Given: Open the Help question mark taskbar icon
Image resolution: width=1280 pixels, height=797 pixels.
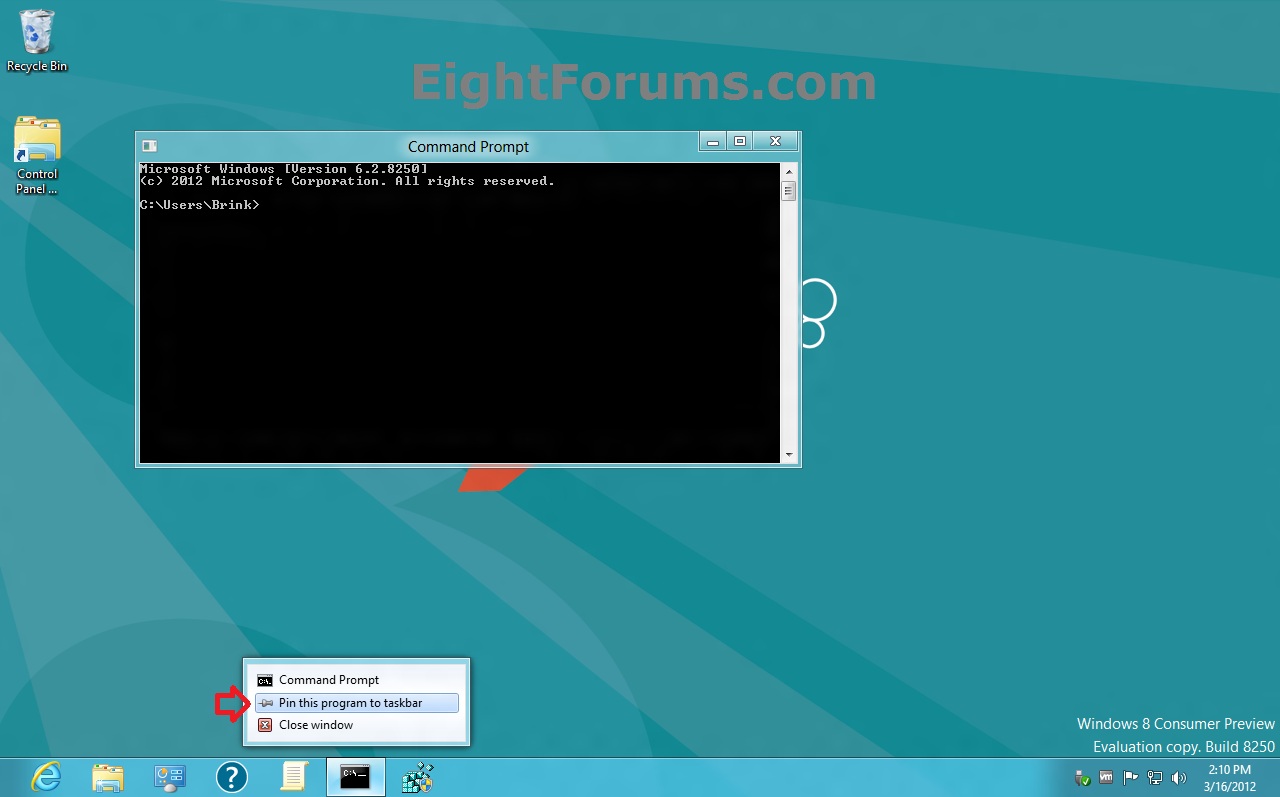Looking at the screenshot, I should click(x=232, y=777).
